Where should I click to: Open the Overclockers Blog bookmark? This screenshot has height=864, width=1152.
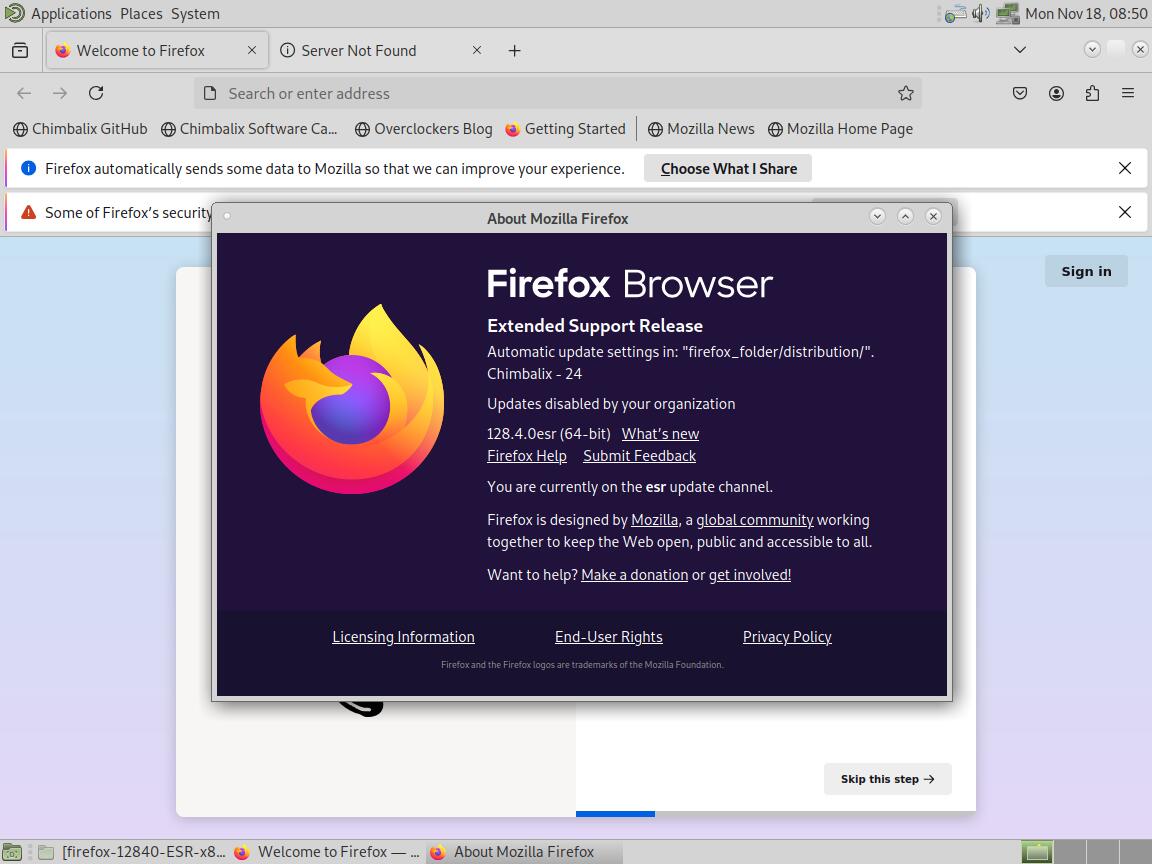pyautogui.click(x=423, y=129)
